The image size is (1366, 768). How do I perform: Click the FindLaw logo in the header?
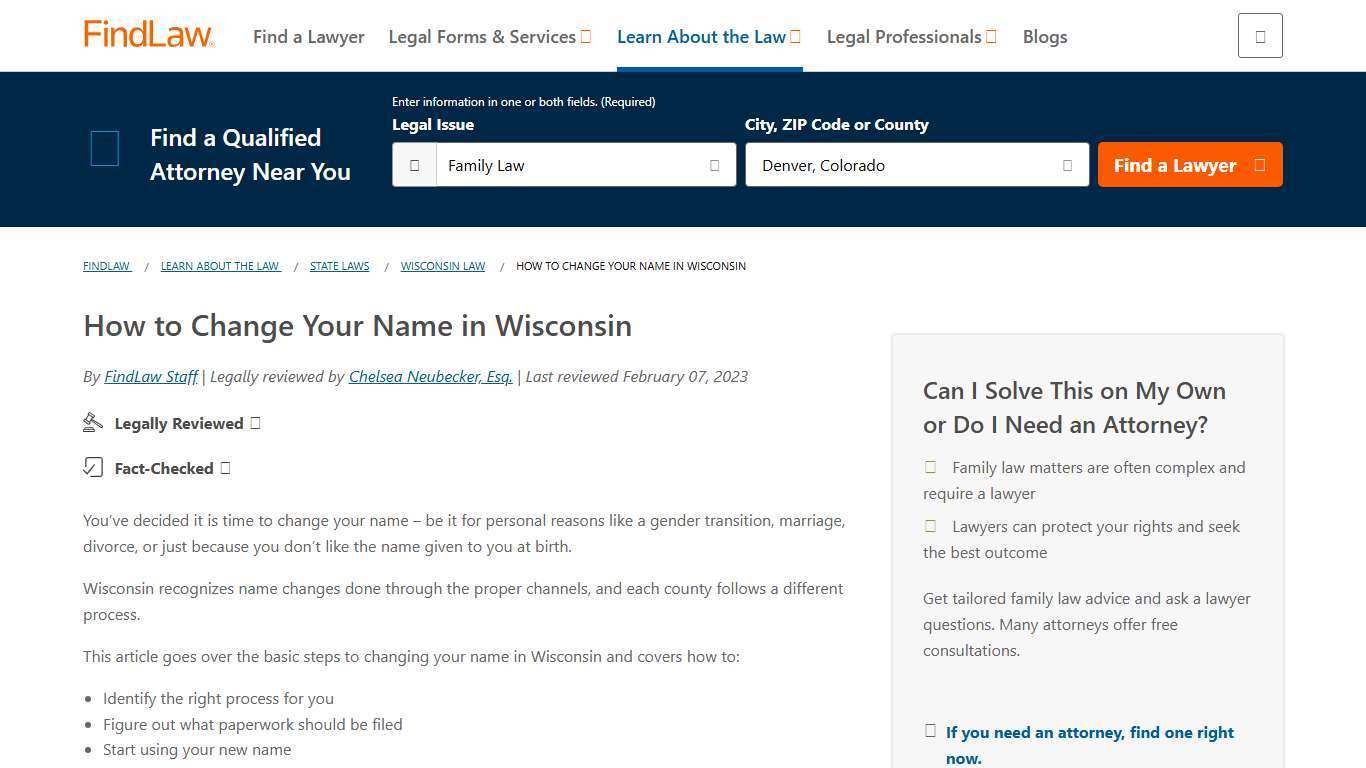click(148, 34)
